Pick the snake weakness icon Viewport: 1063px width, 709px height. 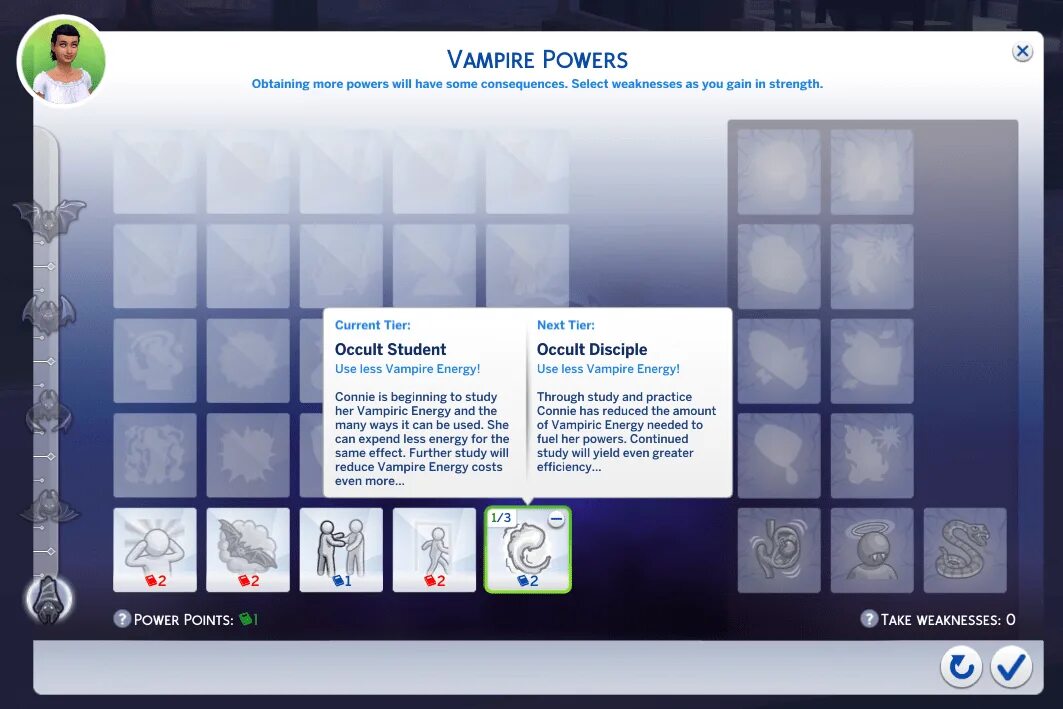coord(965,550)
